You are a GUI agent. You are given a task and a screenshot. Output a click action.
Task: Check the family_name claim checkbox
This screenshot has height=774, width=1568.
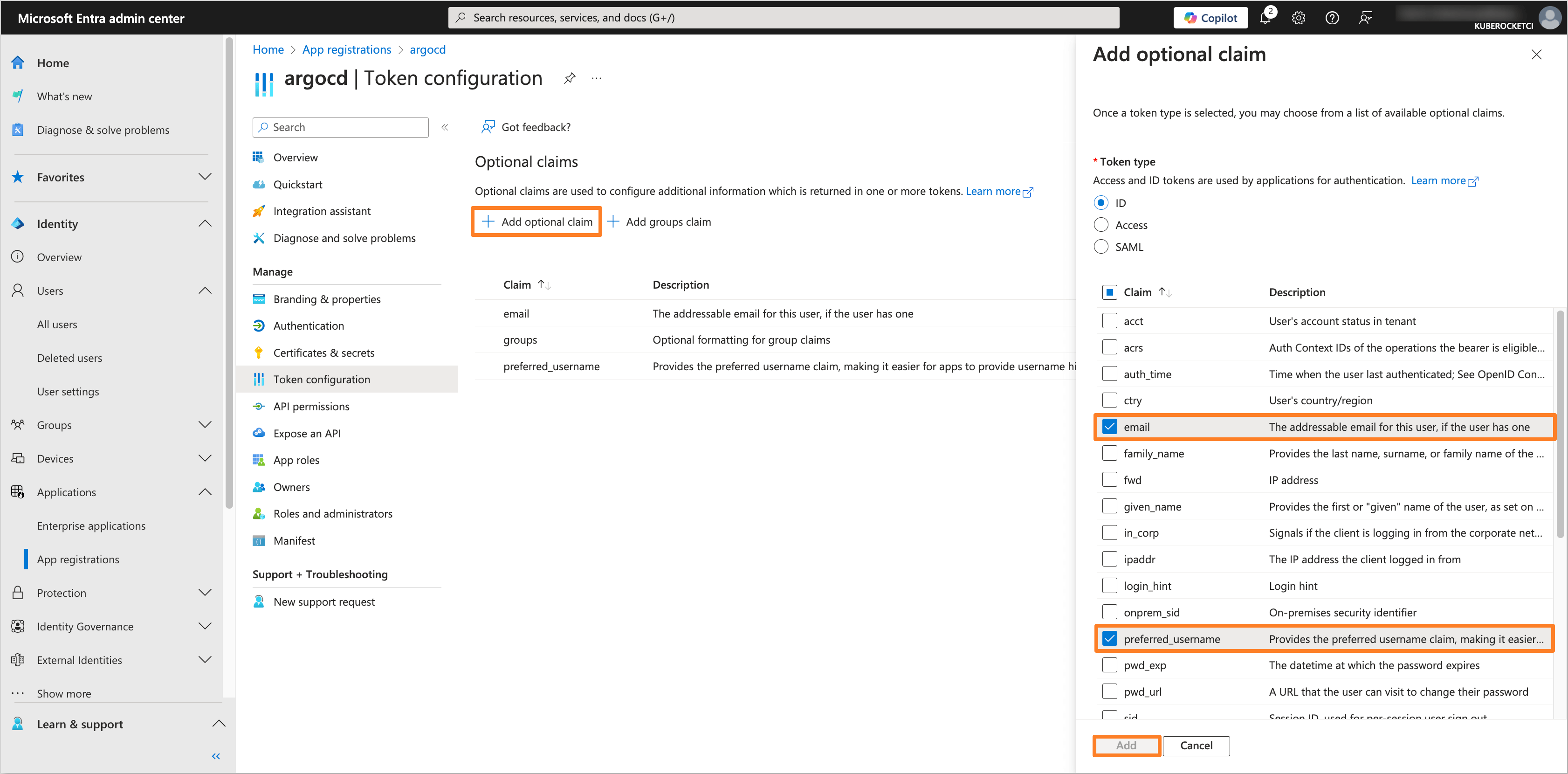click(1110, 453)
